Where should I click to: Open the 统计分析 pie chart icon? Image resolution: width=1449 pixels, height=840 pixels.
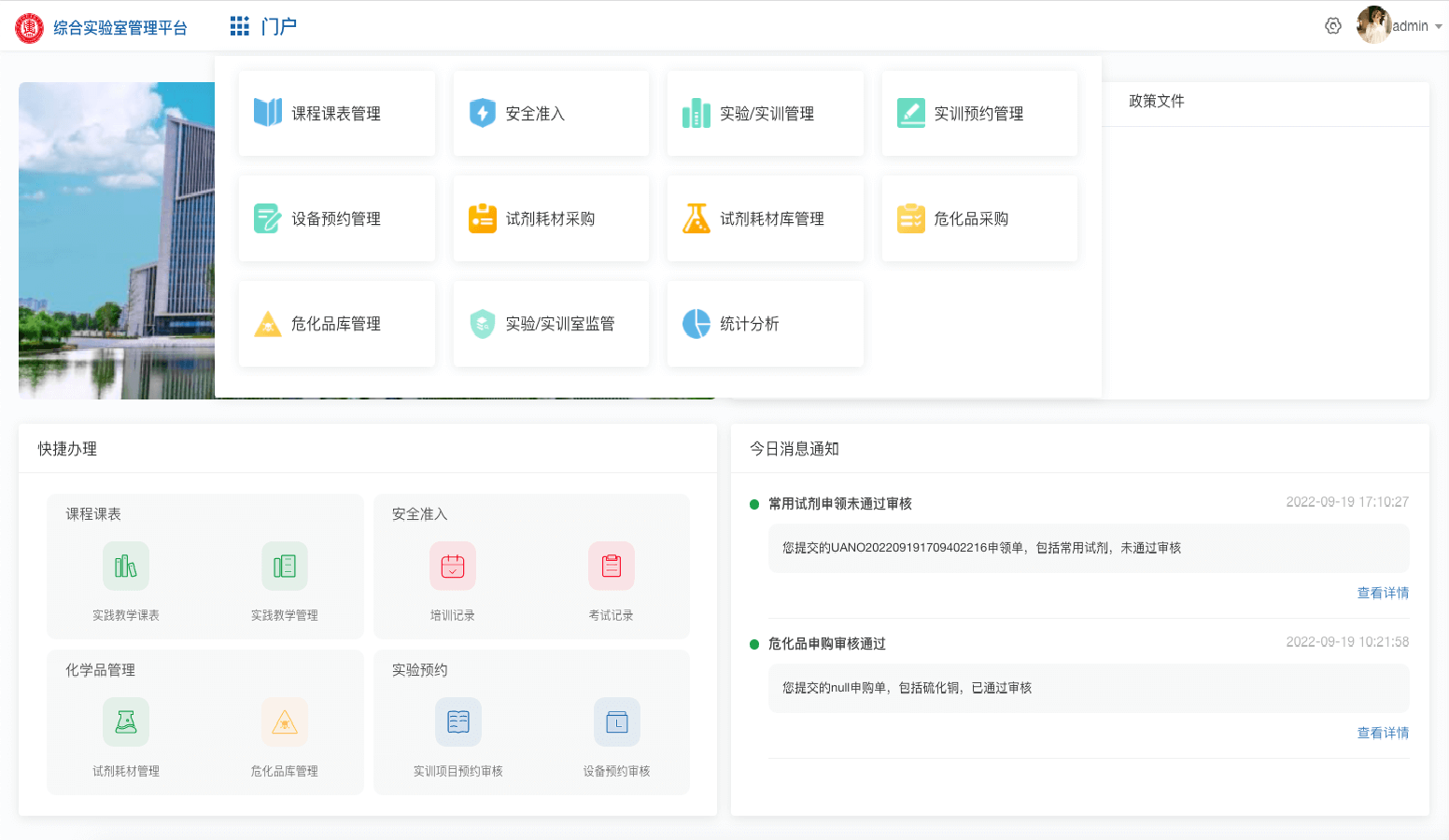click(696, 324)
